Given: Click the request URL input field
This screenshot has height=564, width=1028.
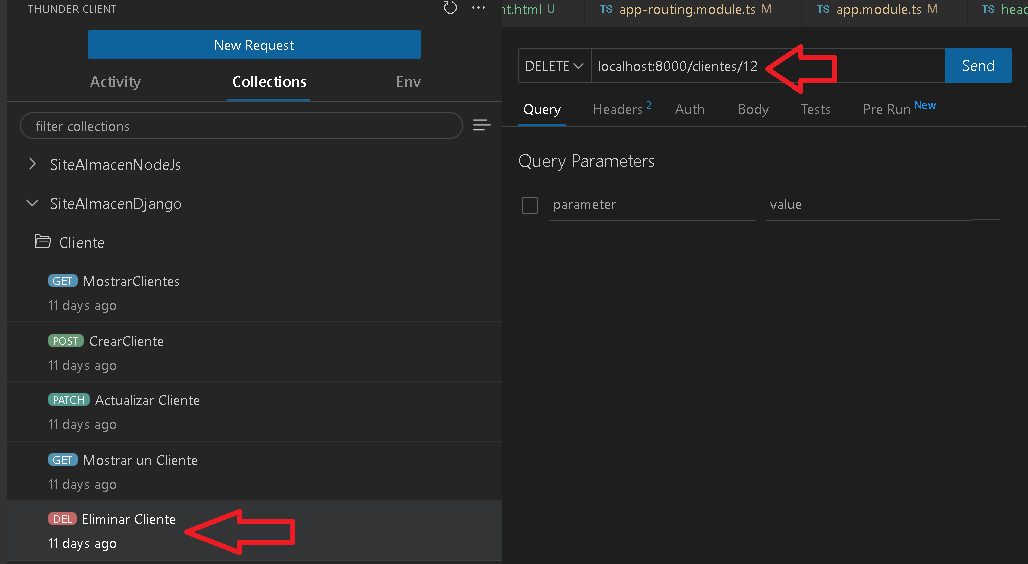Looking at the screenshot, I should 768,66.
